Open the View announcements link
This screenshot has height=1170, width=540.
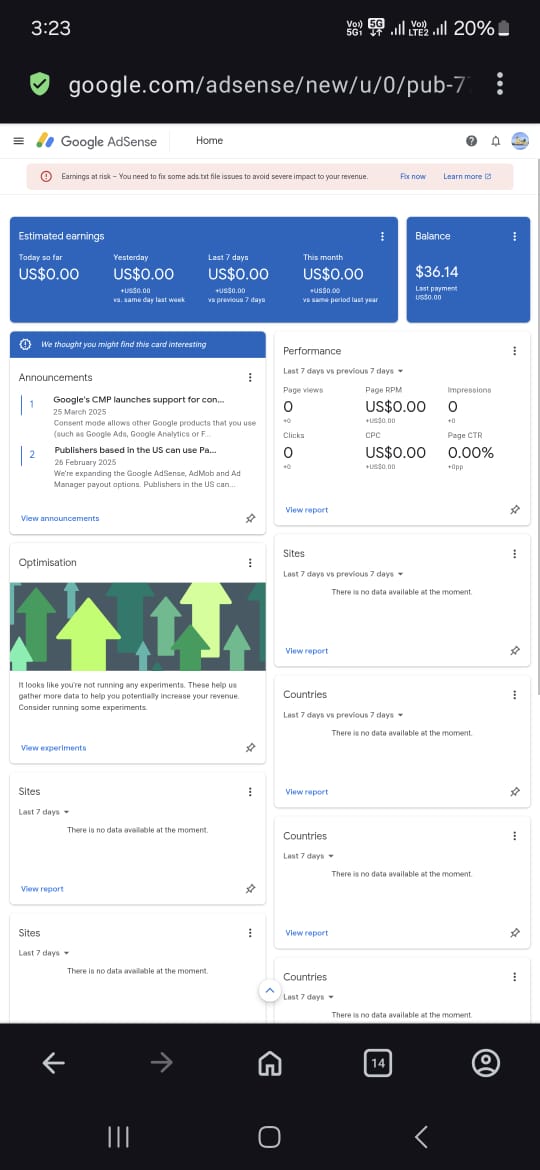(x=60, y=518)
